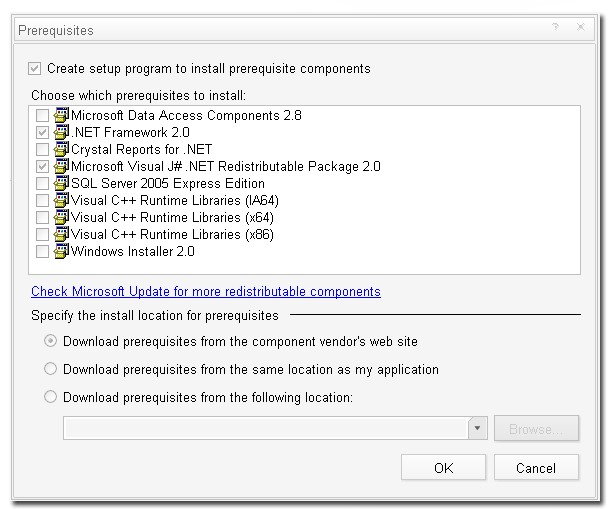Select the Crystal Reports for .NET label
609x509 pixels.
[142, 149]
